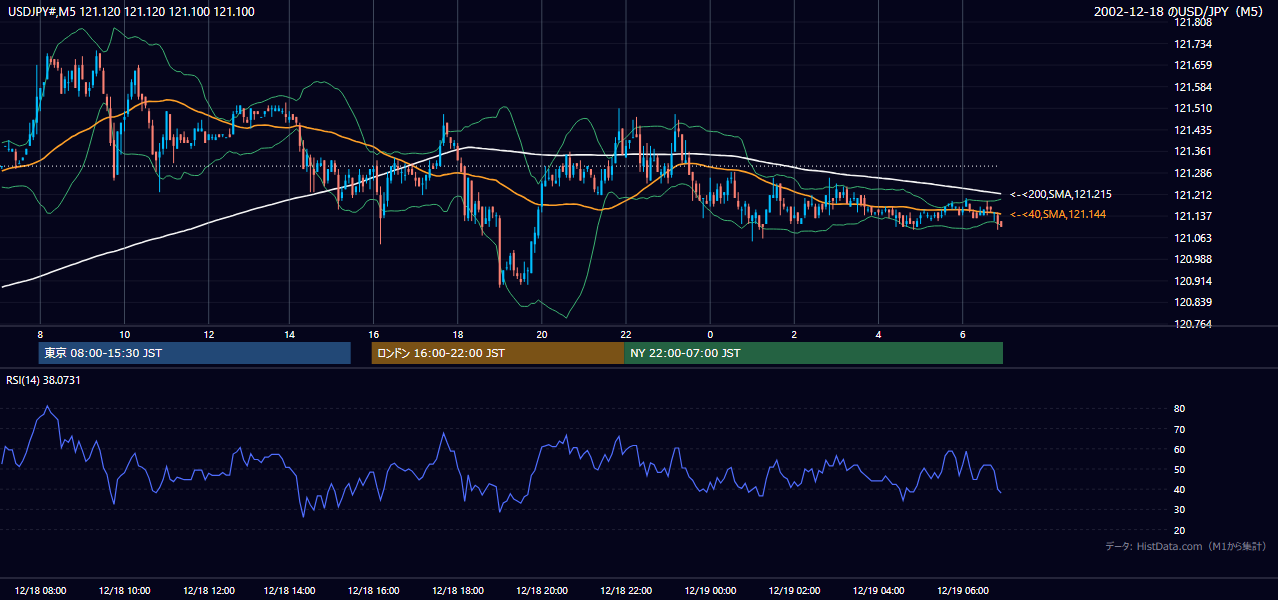Click the 12/18 12:00 date axis label
Viewport: 1278px width, 600px height.
coord(208,590)
